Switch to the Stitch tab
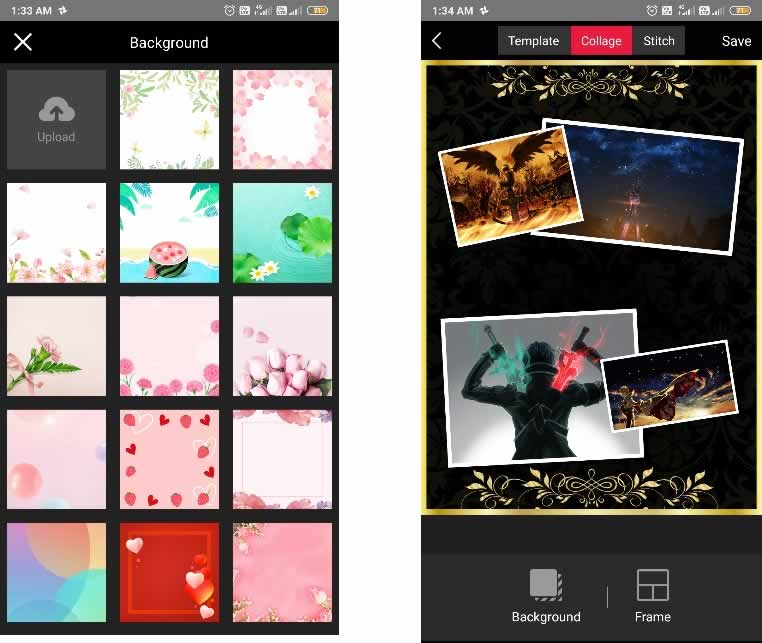 point(658,41)
